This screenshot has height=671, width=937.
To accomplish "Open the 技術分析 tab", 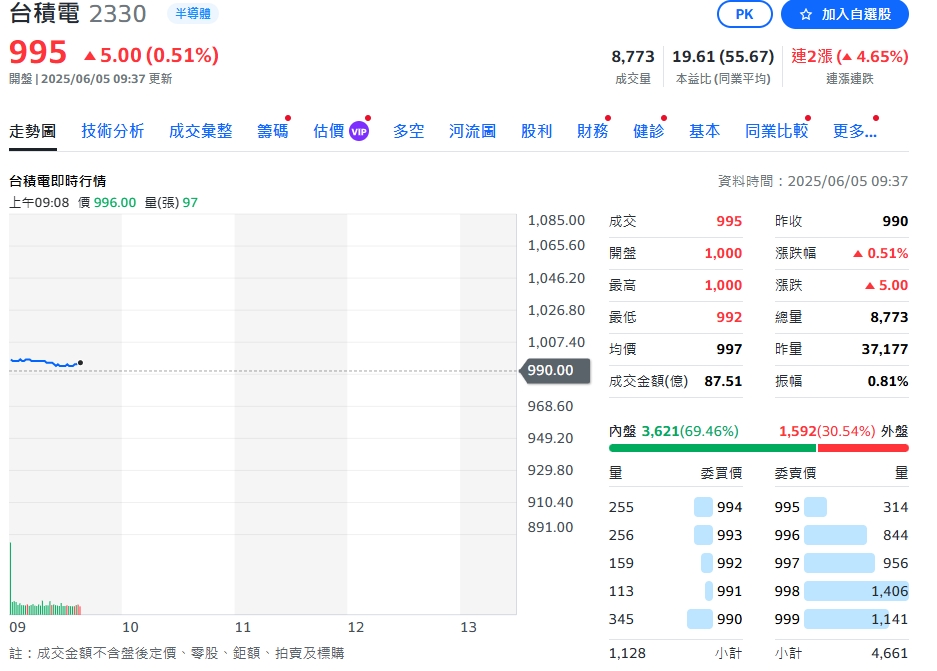I will tap(112, 131).
